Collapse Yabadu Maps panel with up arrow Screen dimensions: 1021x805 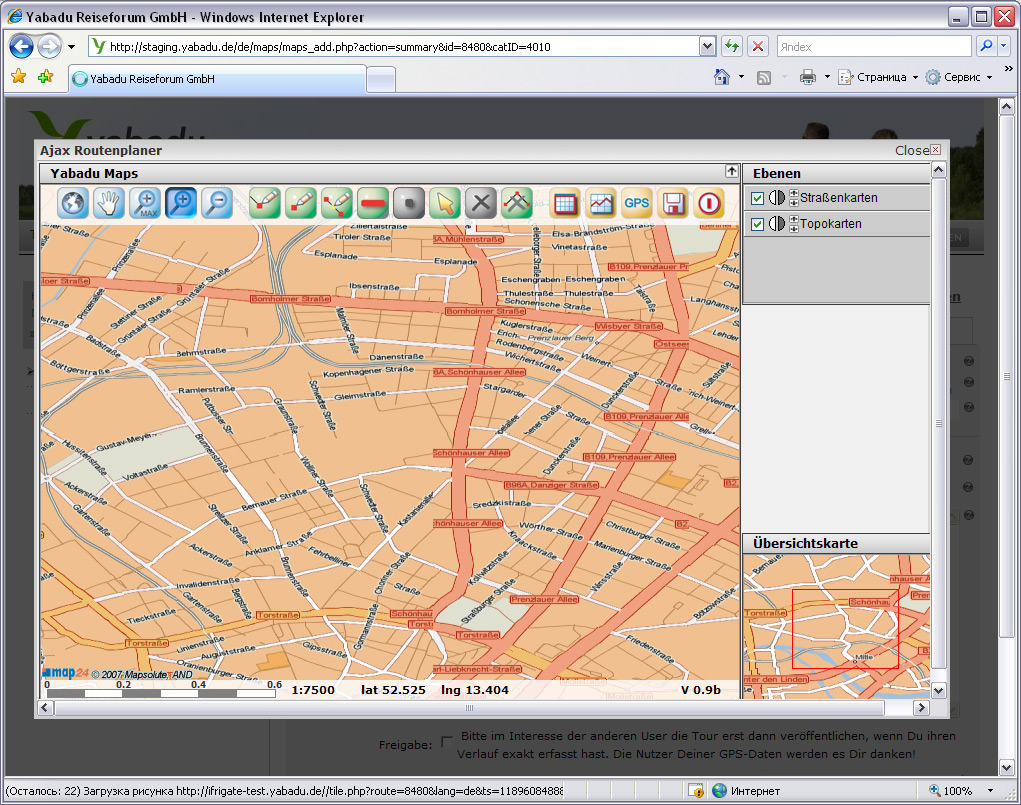tap(732, 171)
